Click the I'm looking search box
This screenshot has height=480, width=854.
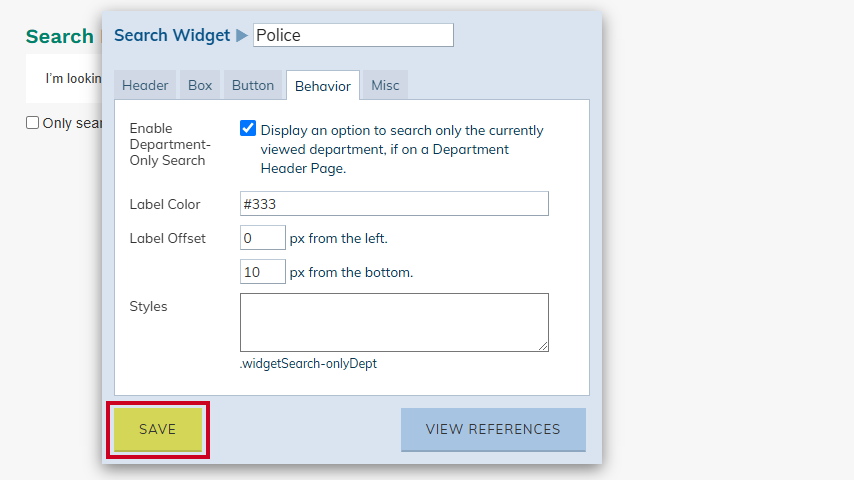(x=64, y=78)
